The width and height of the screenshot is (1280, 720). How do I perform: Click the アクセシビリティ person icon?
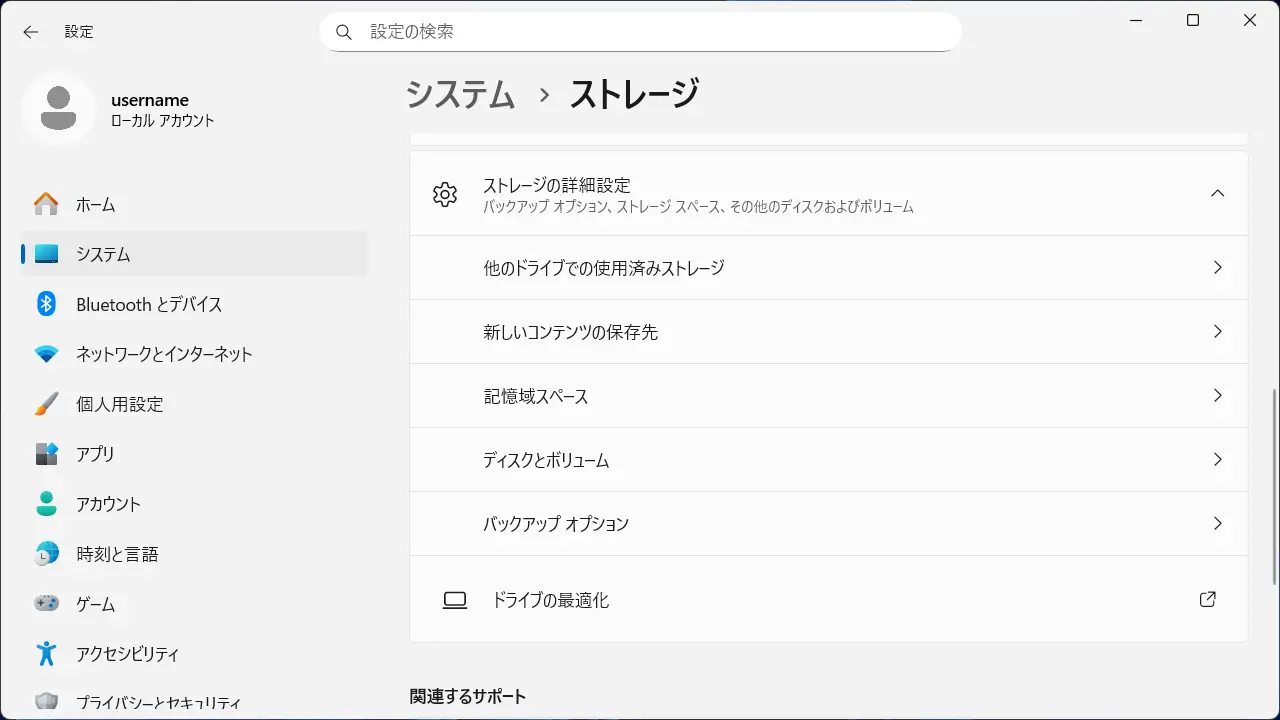click(46, 654)
